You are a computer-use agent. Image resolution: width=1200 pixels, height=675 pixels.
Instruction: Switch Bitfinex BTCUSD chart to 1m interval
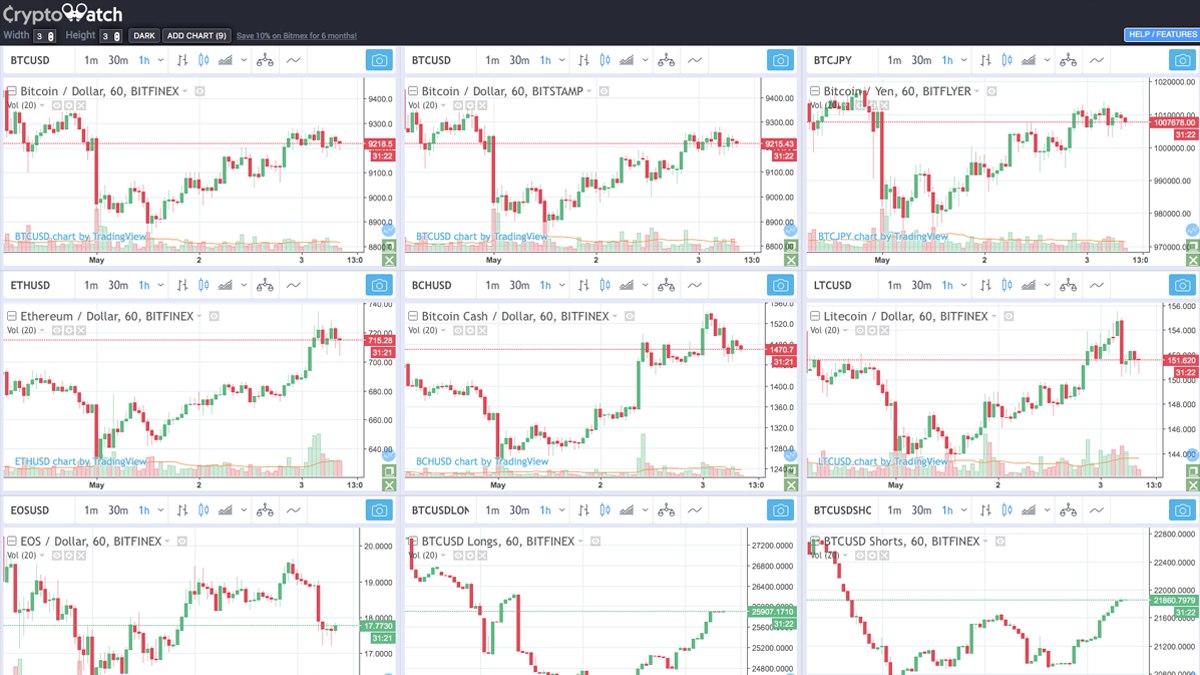coord(91,61)
